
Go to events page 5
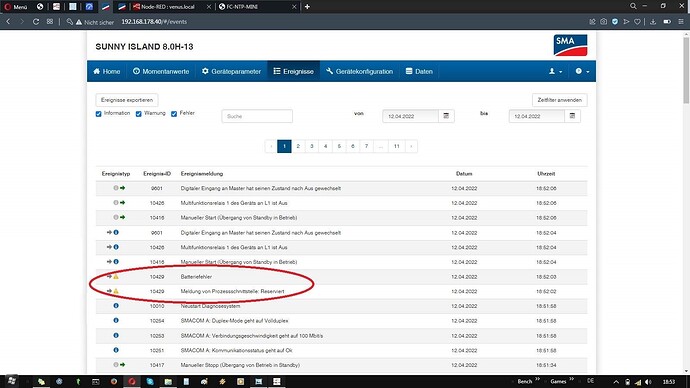[339, 146]
